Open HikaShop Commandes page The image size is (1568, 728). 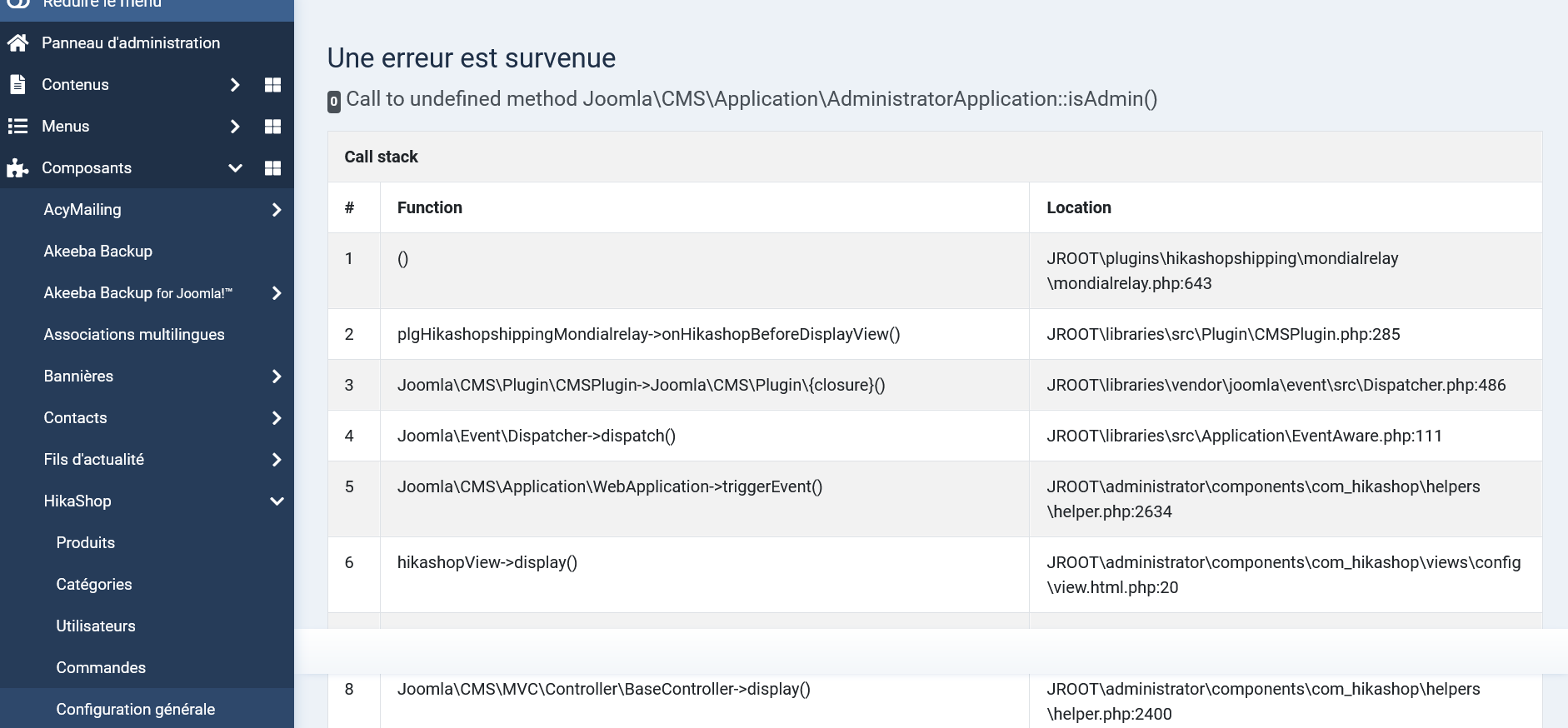[x=101, y=667]
